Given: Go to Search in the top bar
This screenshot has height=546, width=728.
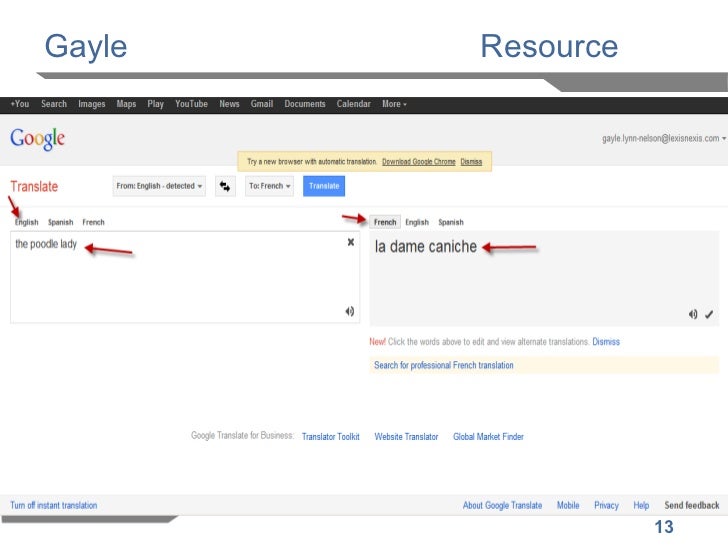Looking at the screenshot, I should (54, 104).
